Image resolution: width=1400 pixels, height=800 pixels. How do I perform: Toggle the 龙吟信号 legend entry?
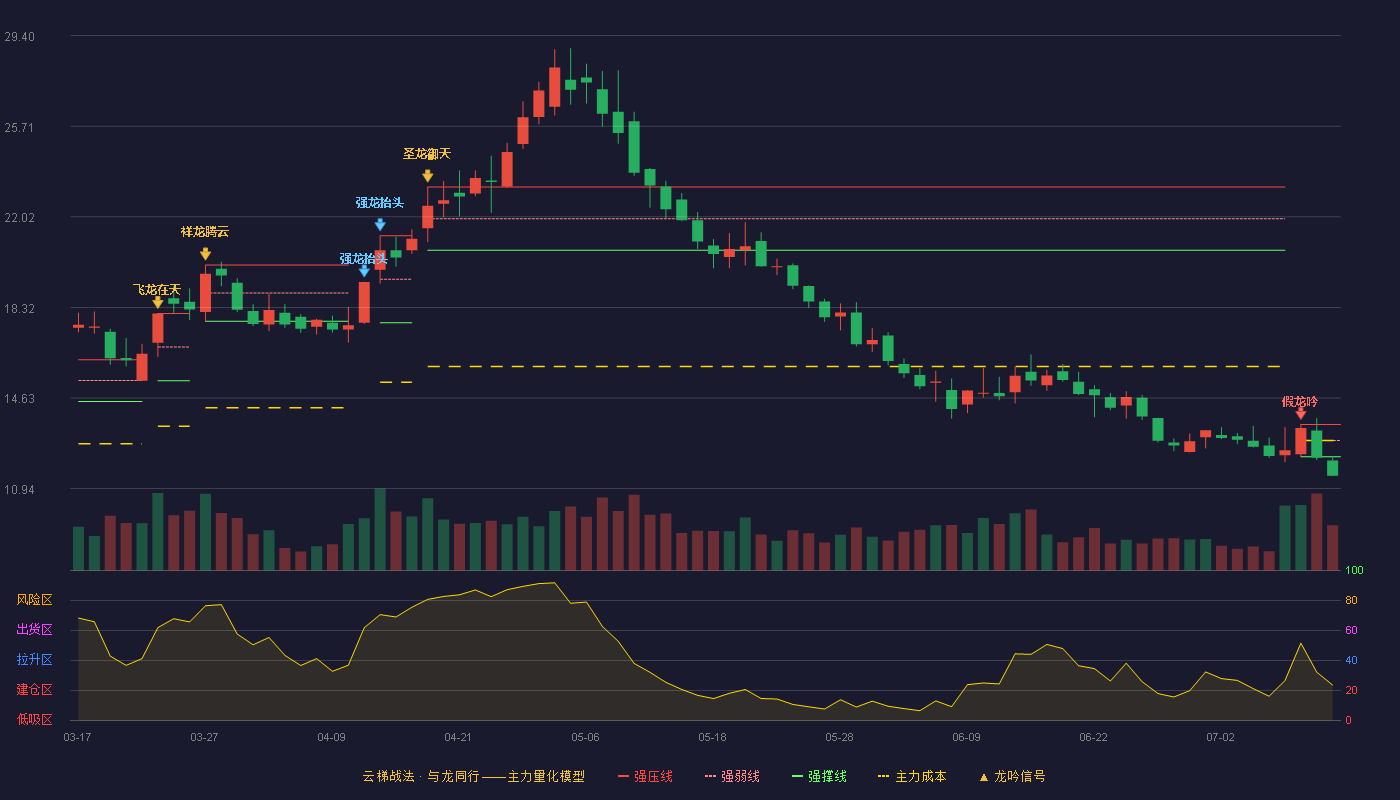tap(1012, 776)
